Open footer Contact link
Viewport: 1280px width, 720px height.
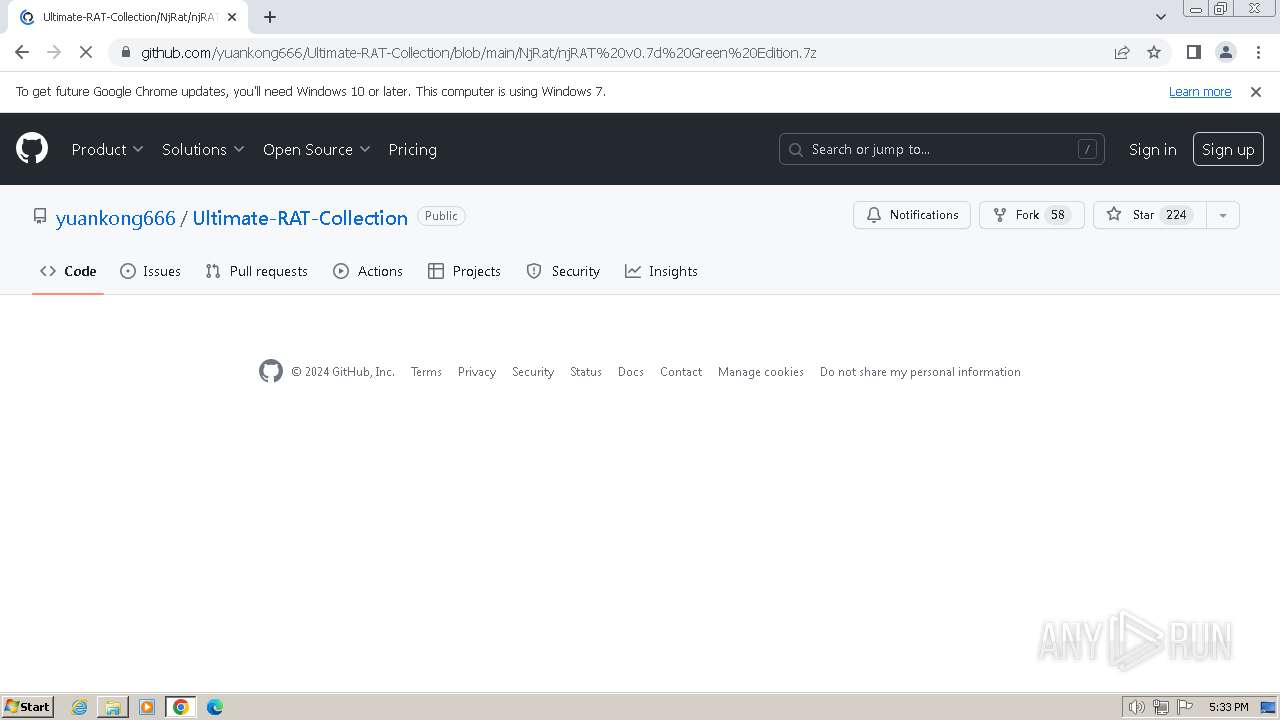click(x=681, y=371)
